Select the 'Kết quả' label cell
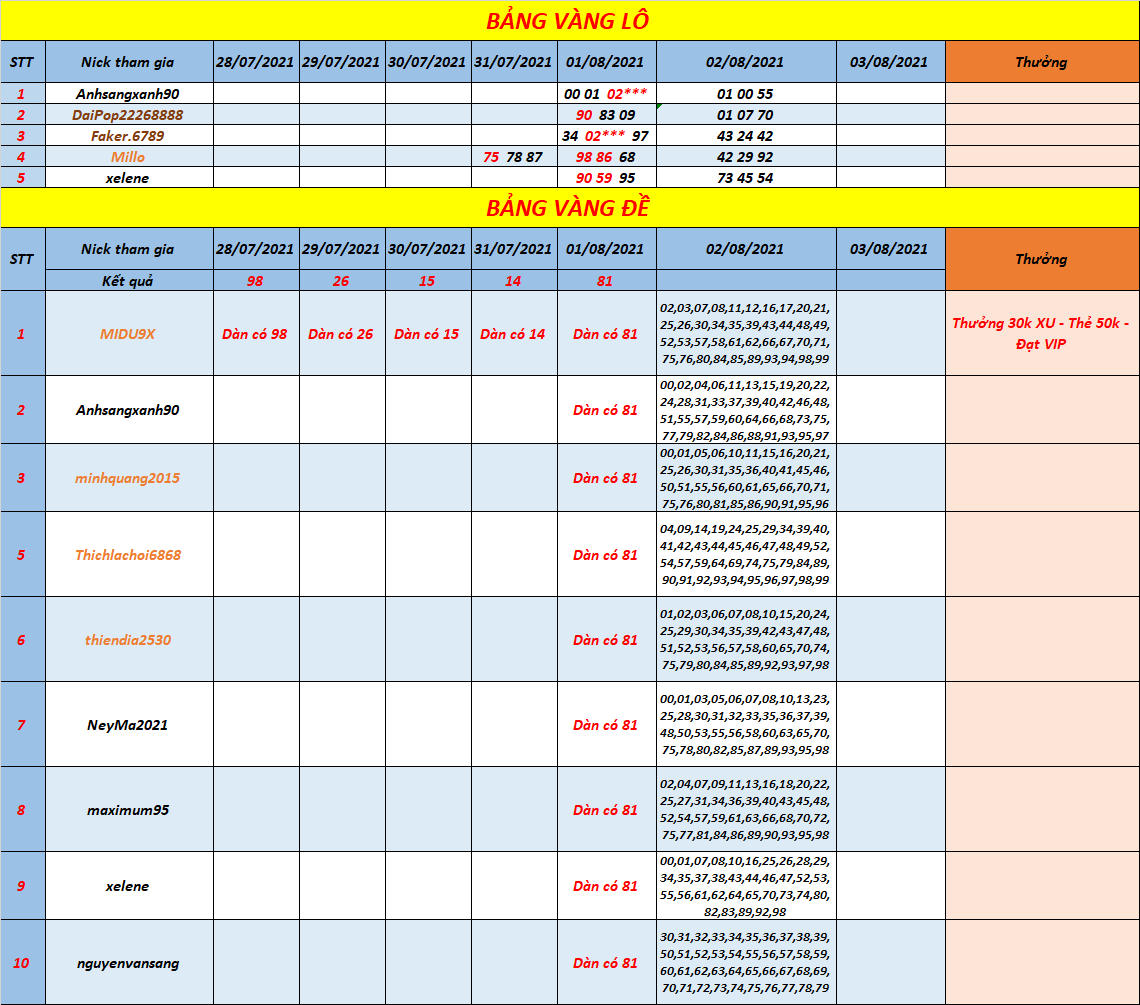Image resolution: width=1140 pixels, height=1005 pixels. click(x=128, y=281)
